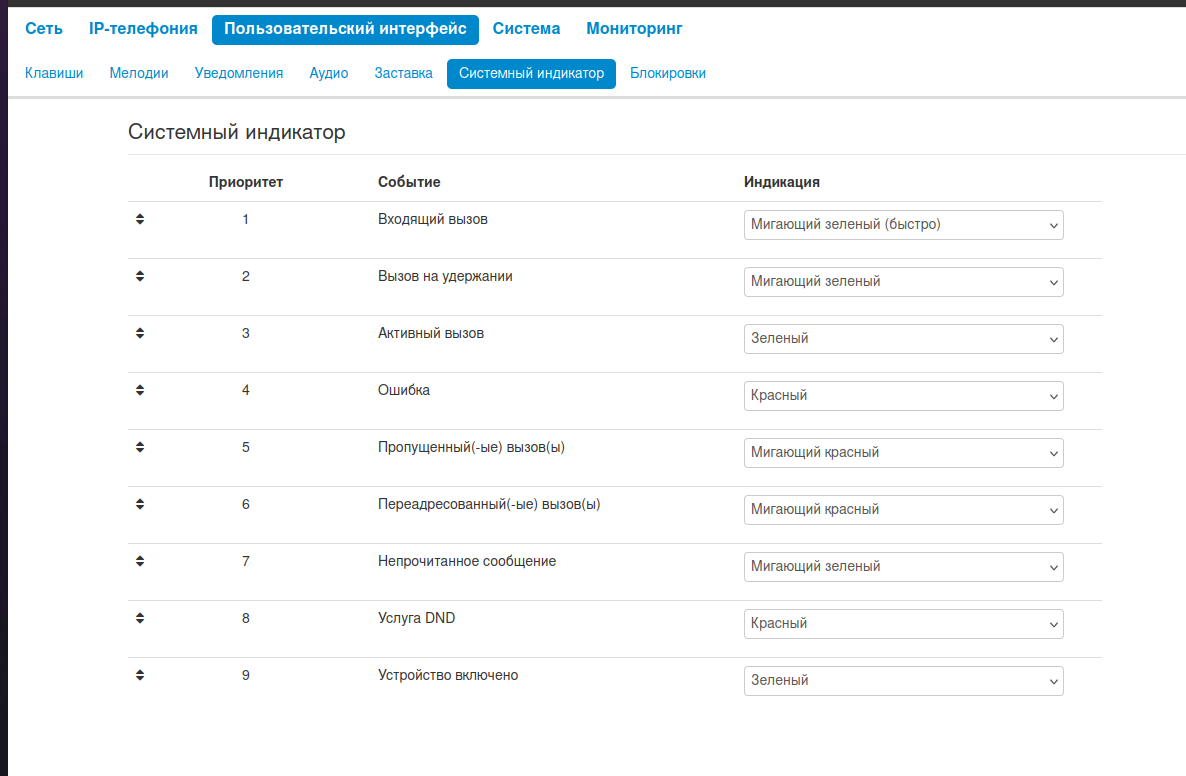Click the reorder arrows beside Ошибка row
Viewport: 1186px width, 776px height.
pyautogui.click(x=140, y=390)
